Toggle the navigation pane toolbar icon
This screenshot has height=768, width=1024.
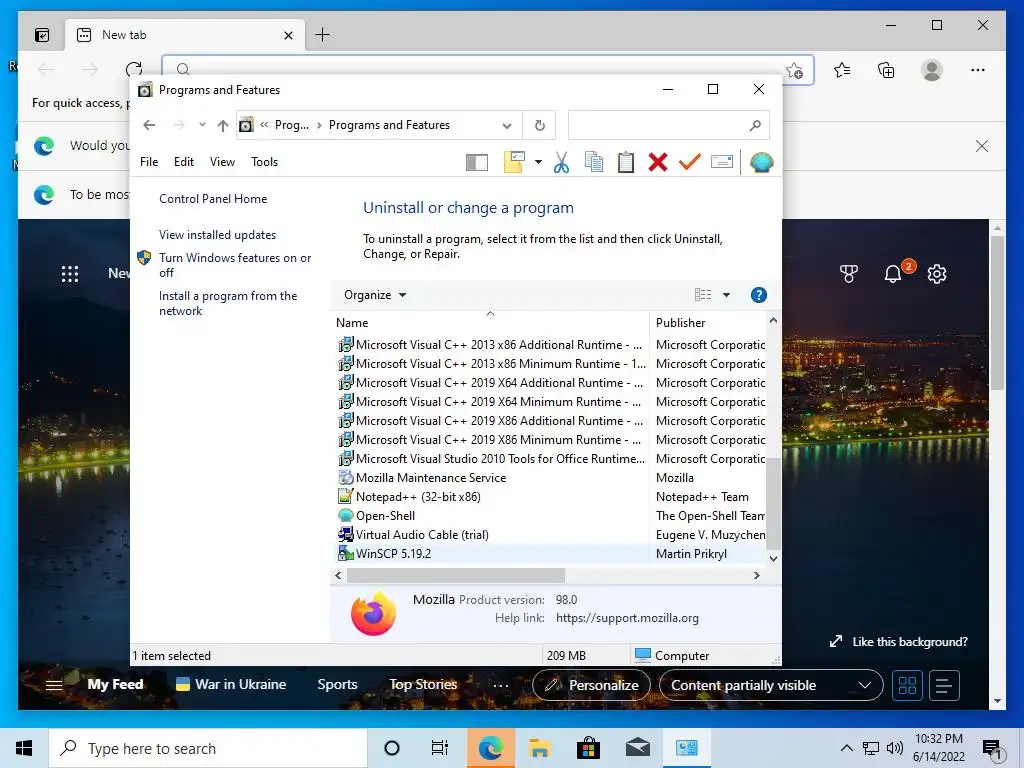[477, 163]
